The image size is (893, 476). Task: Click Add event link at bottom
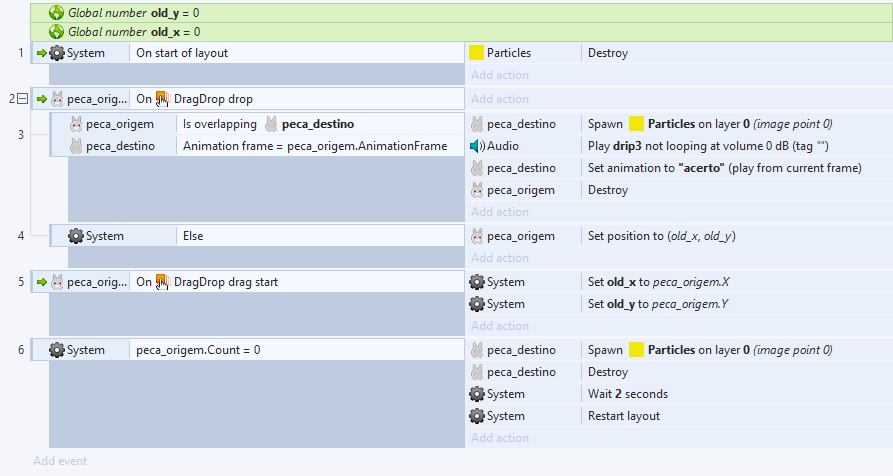pyautogui.click(x=60, y=461)
